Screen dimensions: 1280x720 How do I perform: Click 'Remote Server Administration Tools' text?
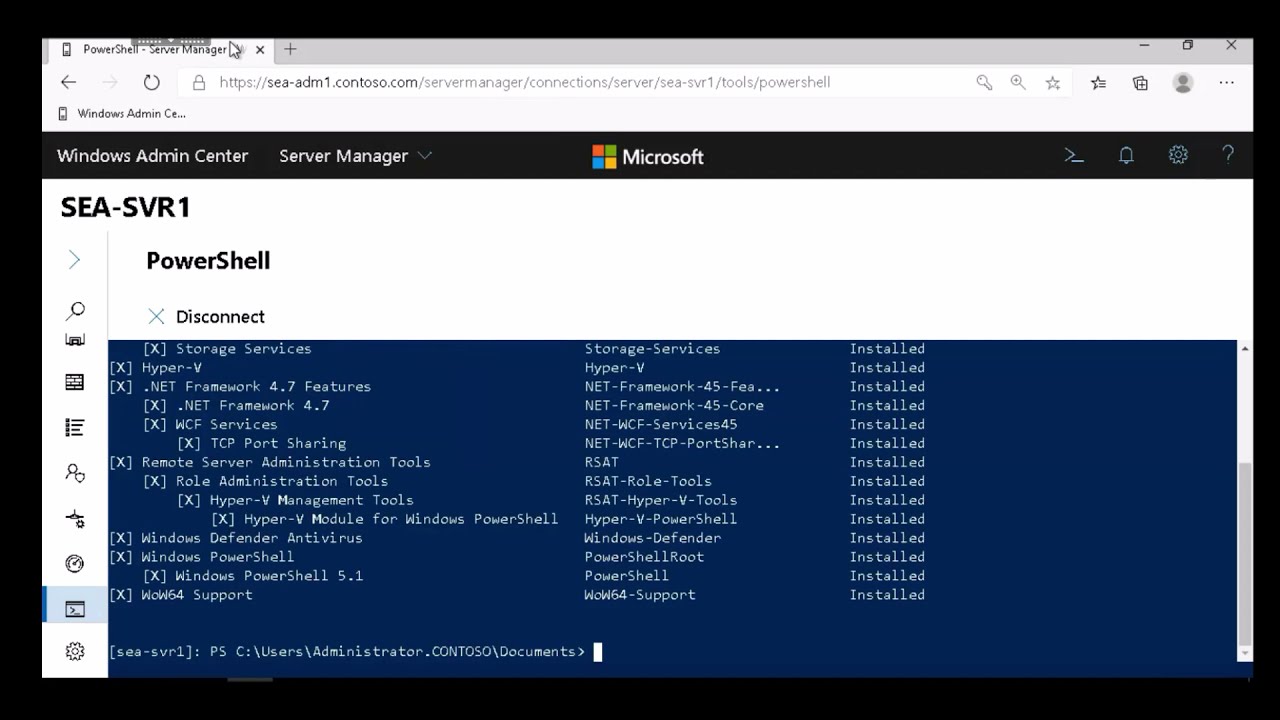click(286, 463)
